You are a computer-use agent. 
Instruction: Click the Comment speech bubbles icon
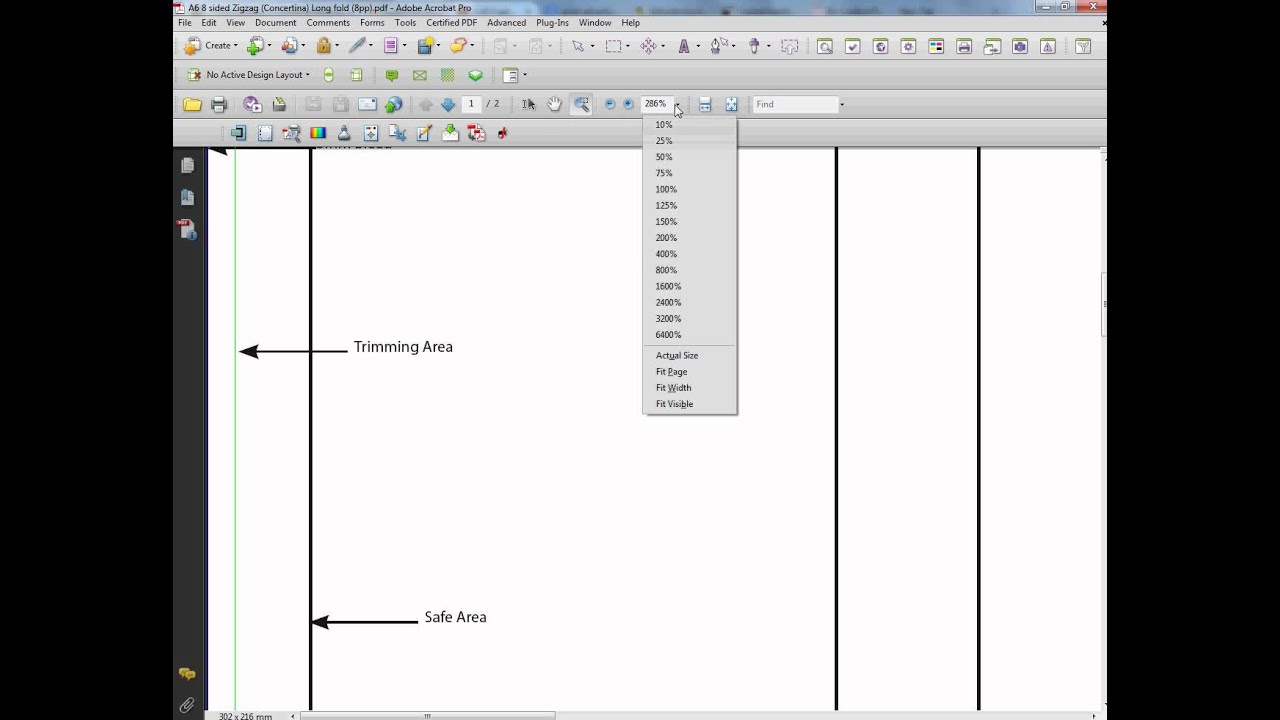458,46
